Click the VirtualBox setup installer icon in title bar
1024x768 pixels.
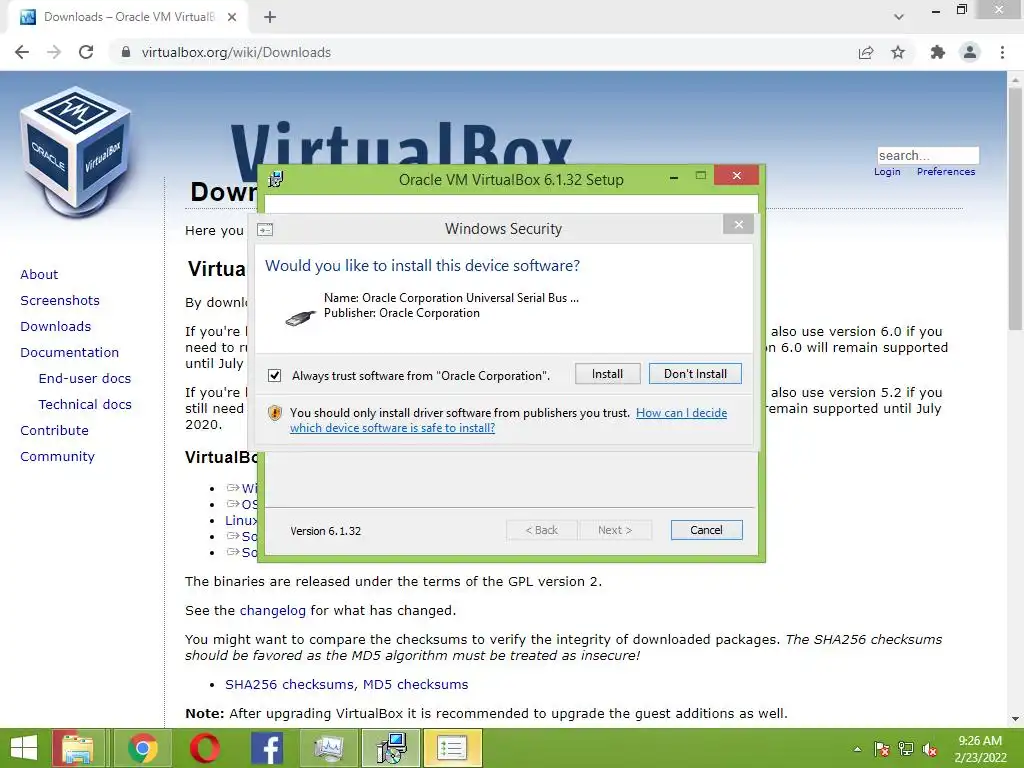(x=276, y=179)
